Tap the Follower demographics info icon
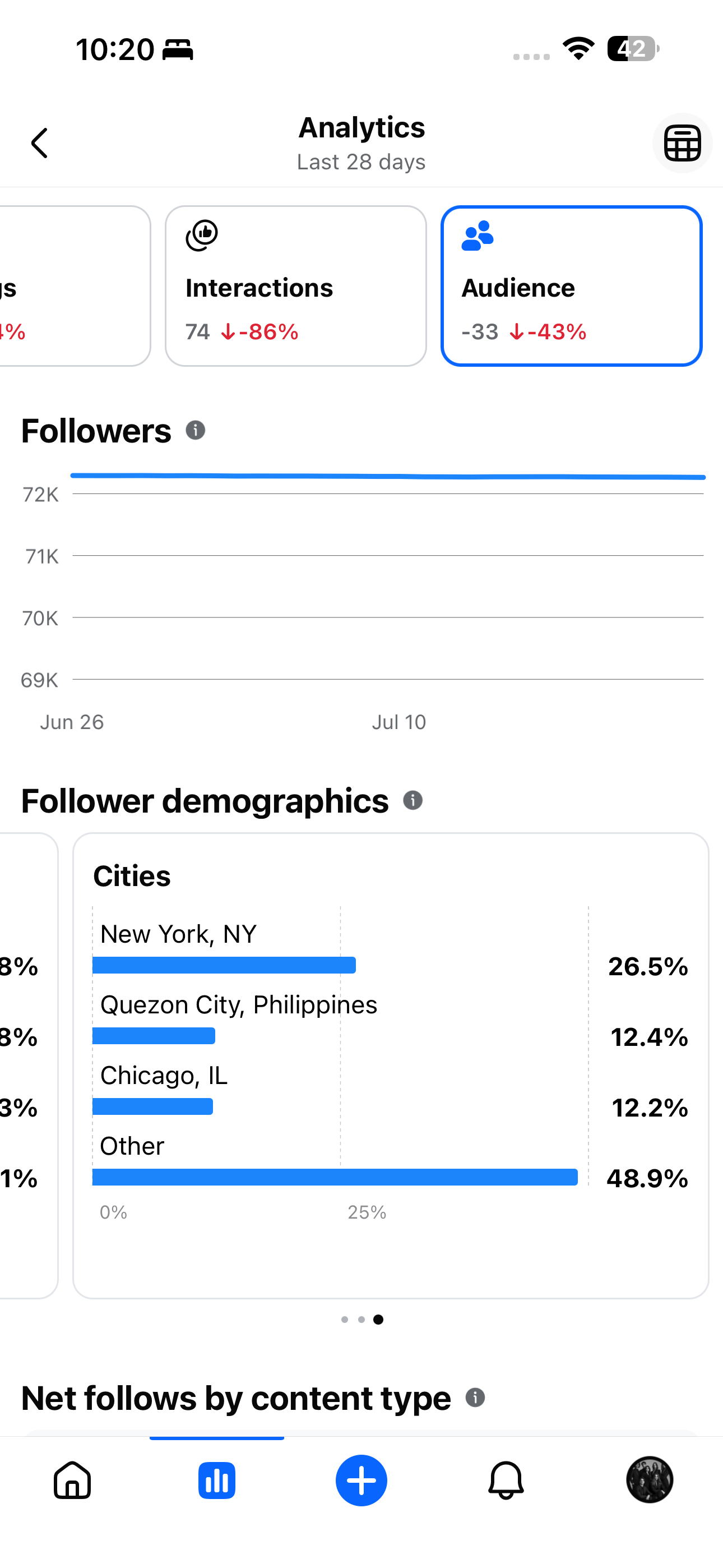The image size is (723, 1568). click(413, 800)
